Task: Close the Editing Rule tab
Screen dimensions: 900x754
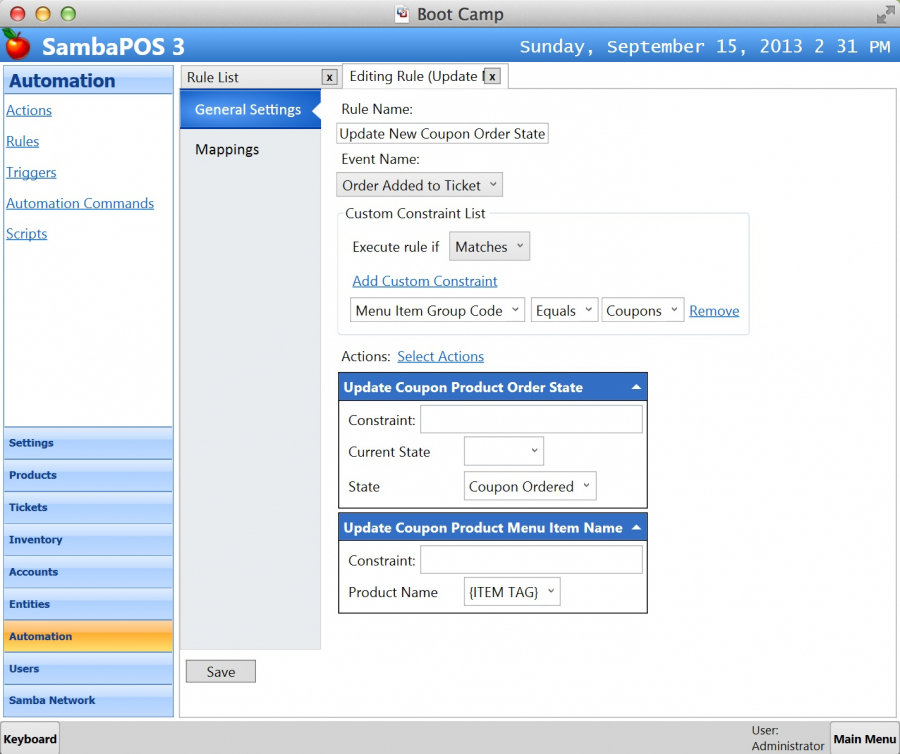Action: pos(492,77)
